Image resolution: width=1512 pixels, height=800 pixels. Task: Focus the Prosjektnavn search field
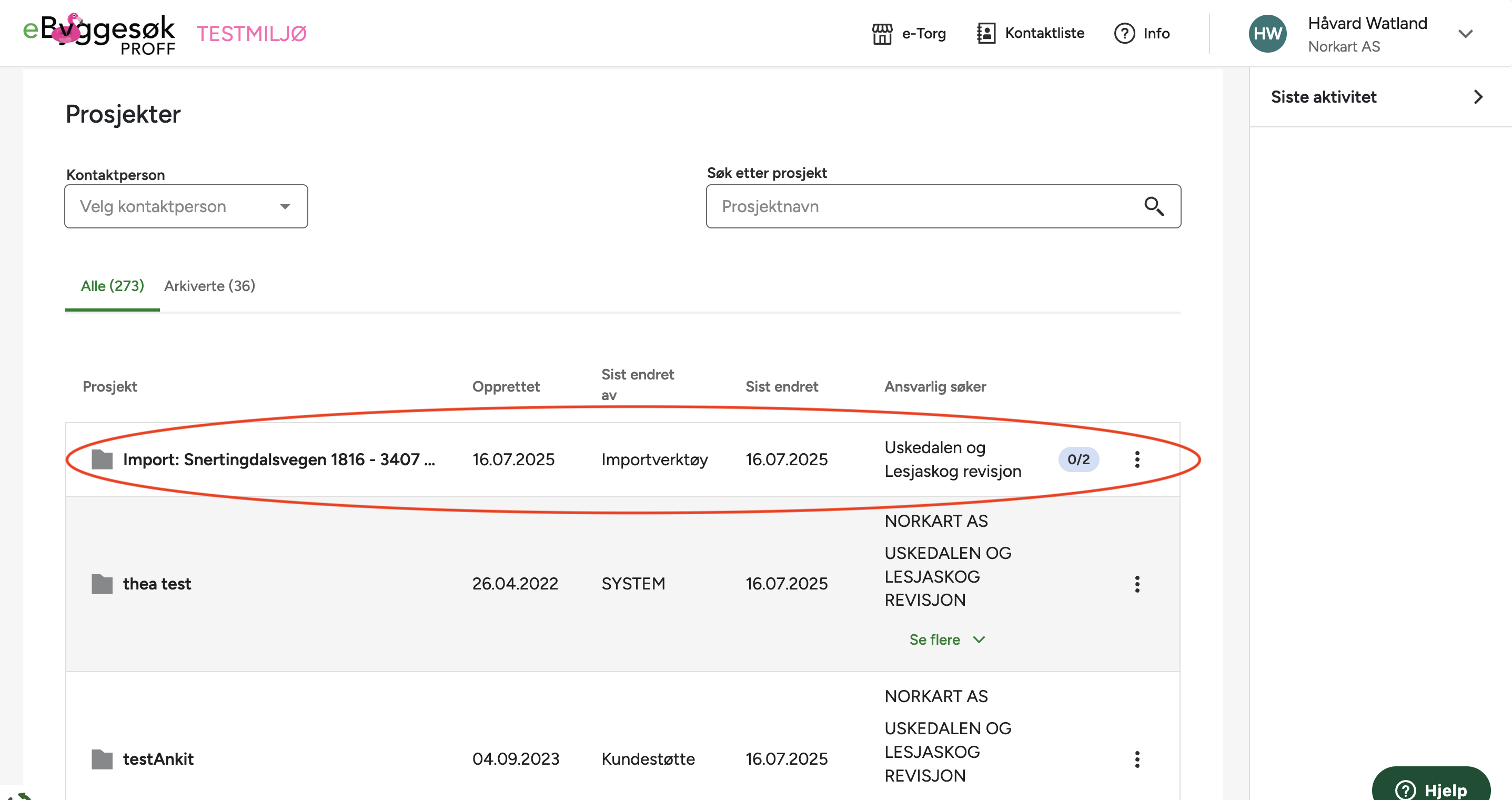tap(922, 206)
